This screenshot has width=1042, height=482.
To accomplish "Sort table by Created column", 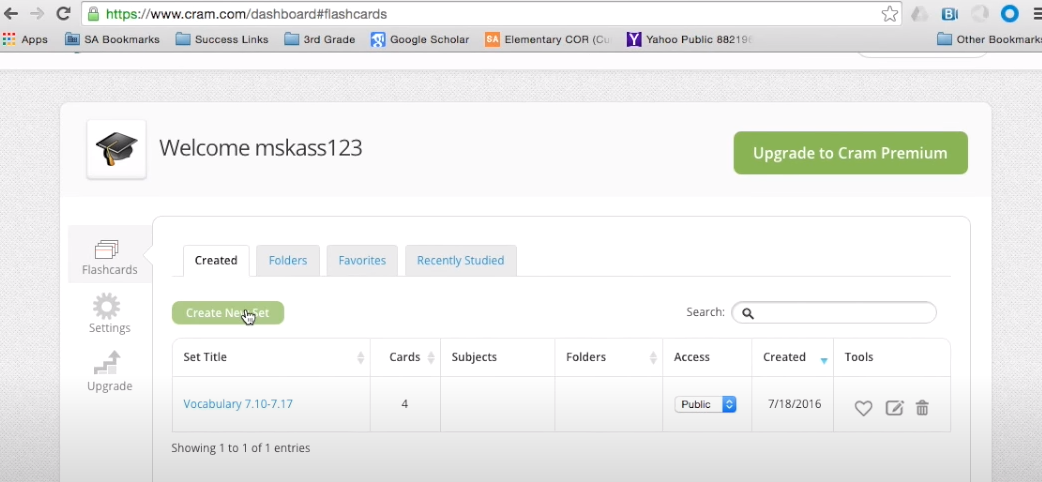I will (x=793, y=357).
